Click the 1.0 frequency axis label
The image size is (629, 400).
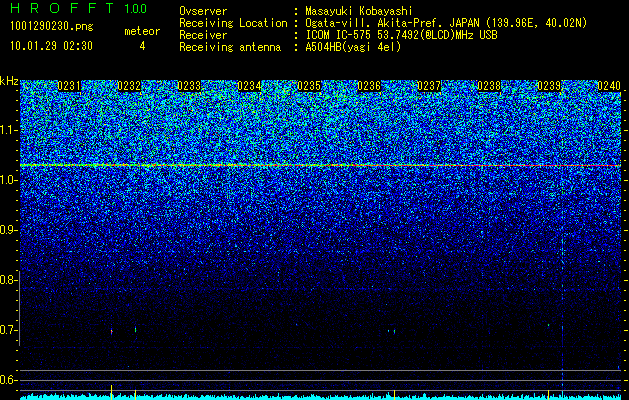[8, 180]
